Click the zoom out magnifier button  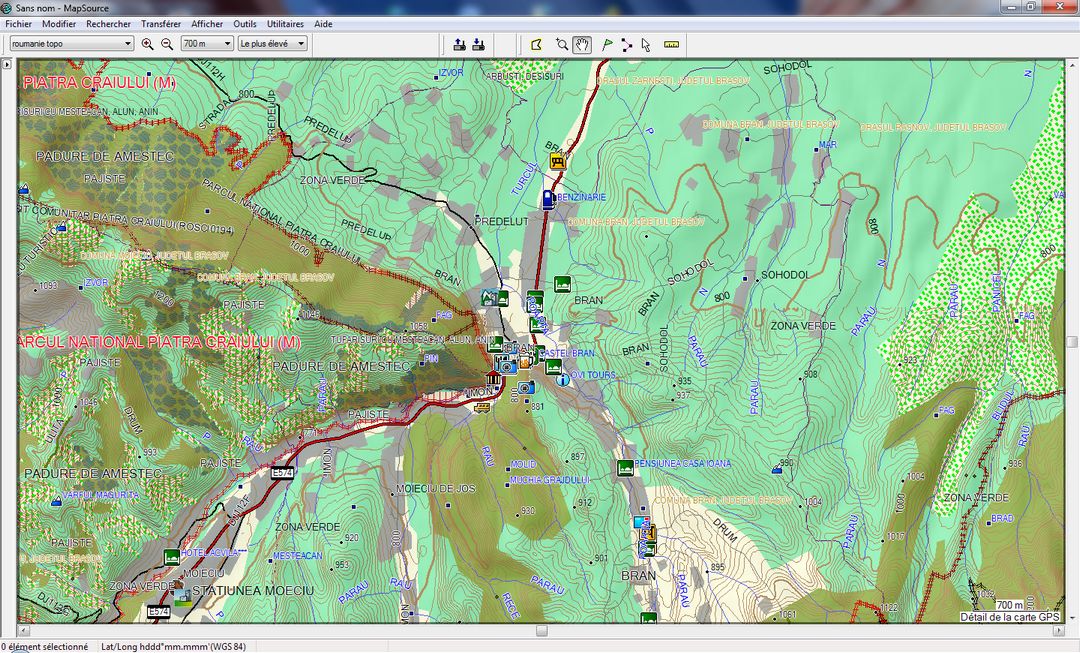(x=167, y=44)
